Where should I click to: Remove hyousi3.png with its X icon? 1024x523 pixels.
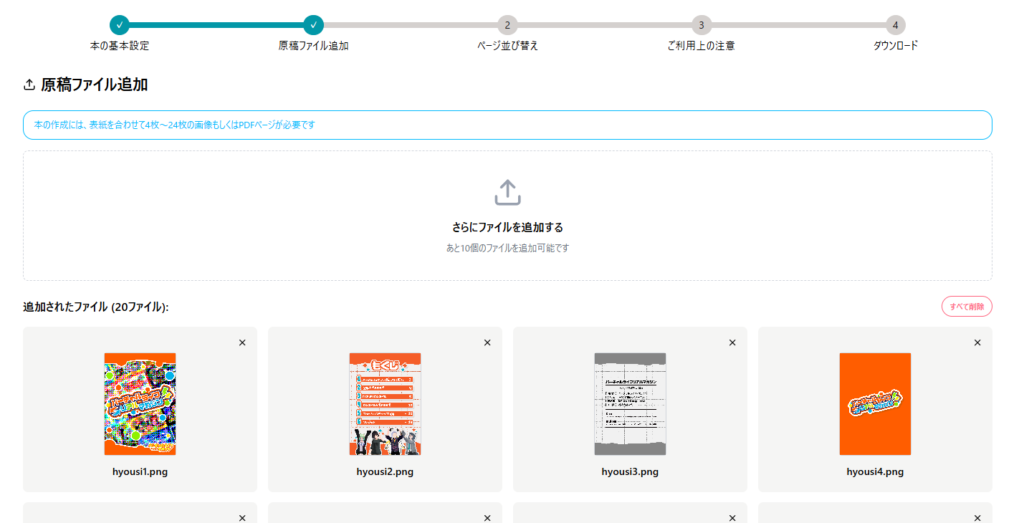coord(732,343)
